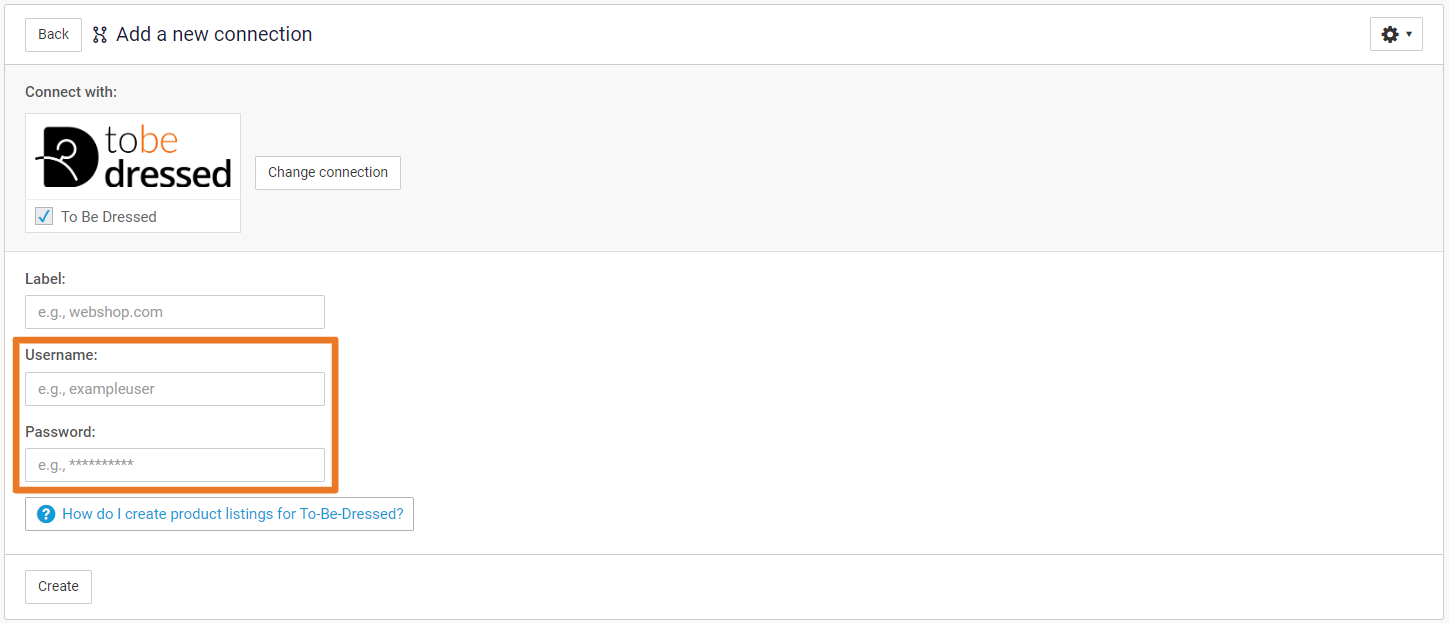Click the 'Password:' field label
Viewport: 1449px width, 623px height.
[x=60, y=432]
